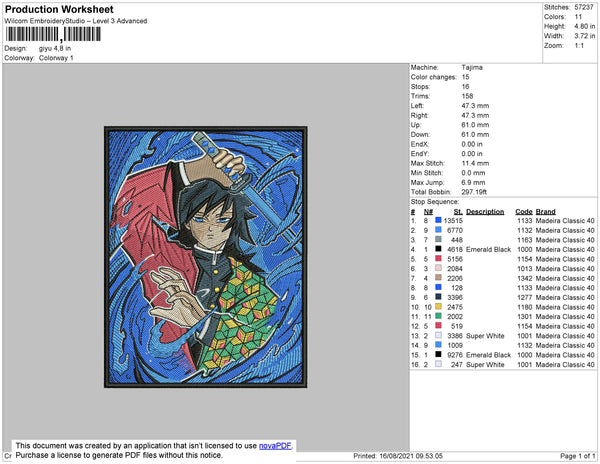Click the stitch count '247' in row 16
The width and height of the screenshot is (600, 464).
click(457, 365)
